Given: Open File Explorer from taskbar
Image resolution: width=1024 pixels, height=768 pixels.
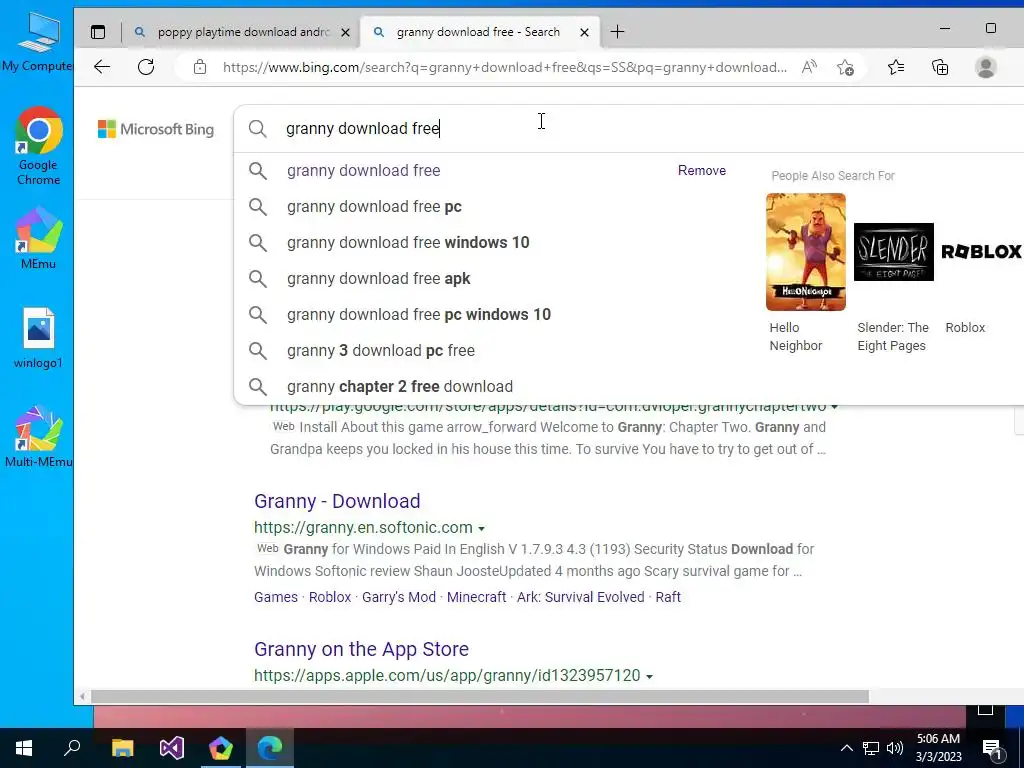Looking at the screenshot, I should (122, 748).
